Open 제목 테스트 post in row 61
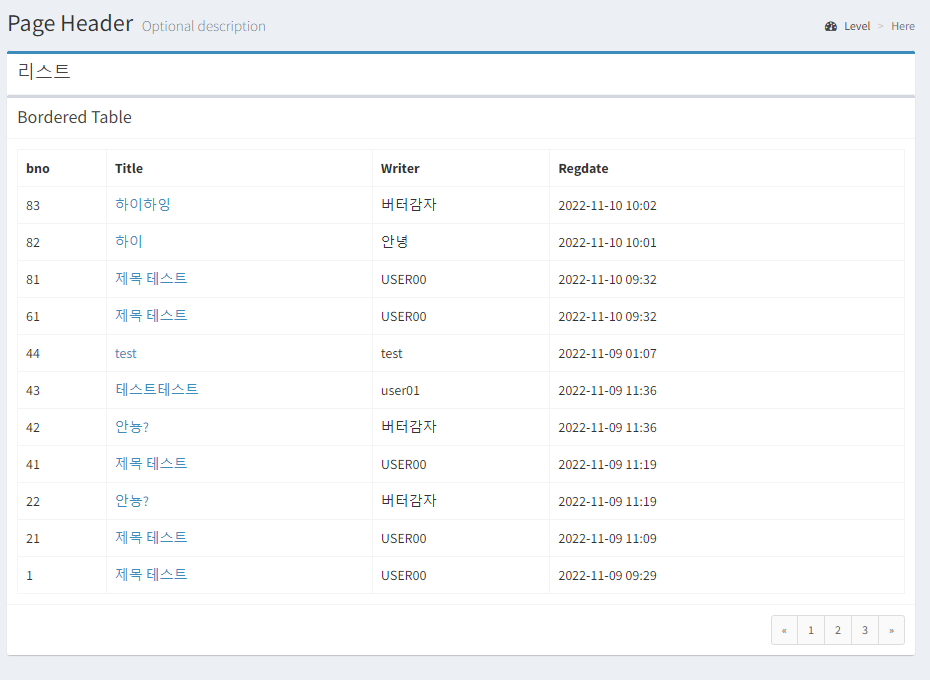930x680 pixels. pos(151,316)
